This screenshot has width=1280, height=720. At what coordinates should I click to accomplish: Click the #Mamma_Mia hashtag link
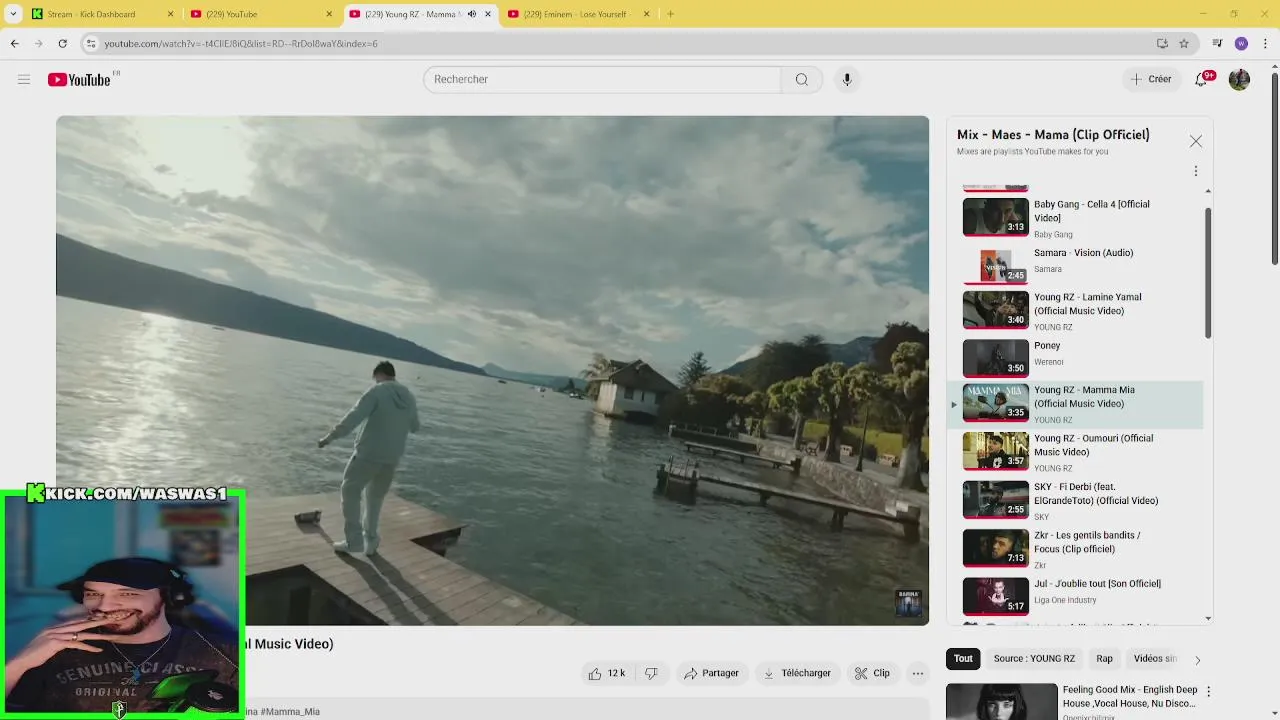(x=290, y=712)
